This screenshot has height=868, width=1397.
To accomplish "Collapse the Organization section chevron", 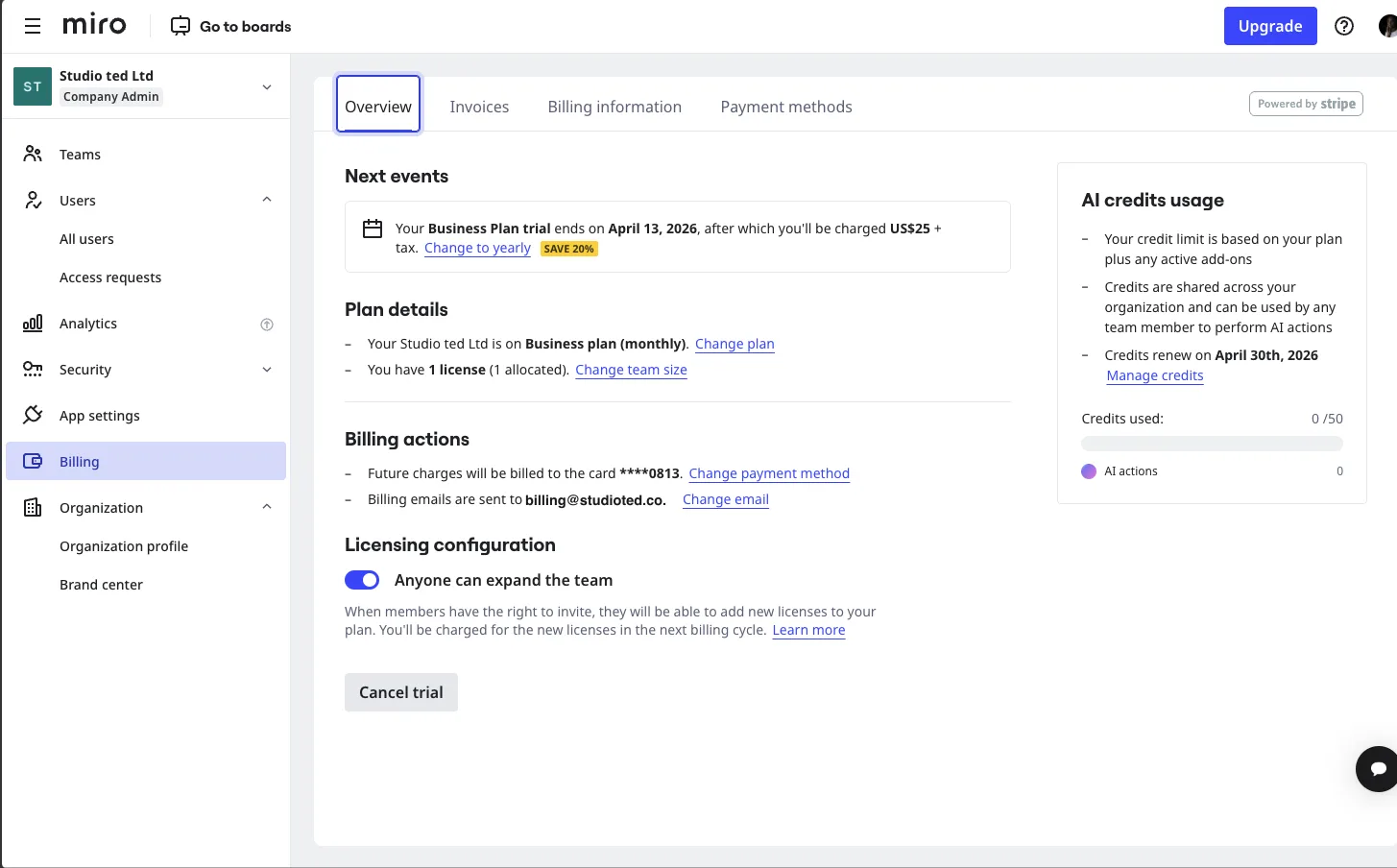I will 267,507.
